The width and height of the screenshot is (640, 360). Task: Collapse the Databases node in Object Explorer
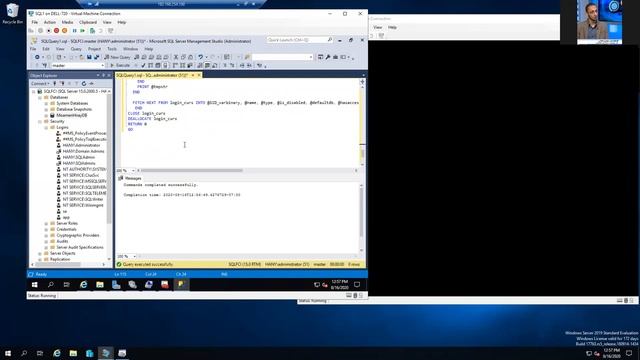click(40, 98)
